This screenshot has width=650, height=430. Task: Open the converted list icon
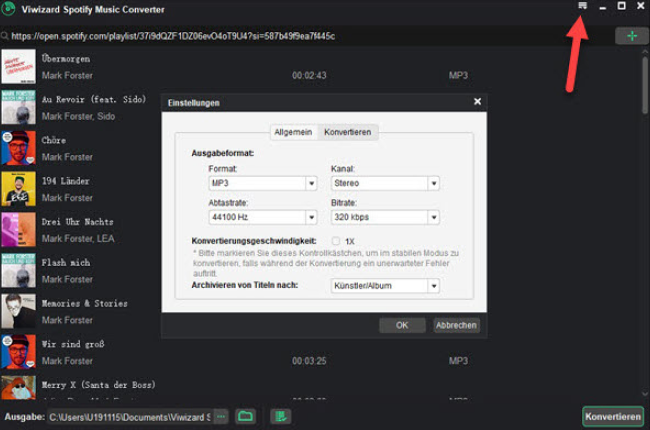coord(282,416)
